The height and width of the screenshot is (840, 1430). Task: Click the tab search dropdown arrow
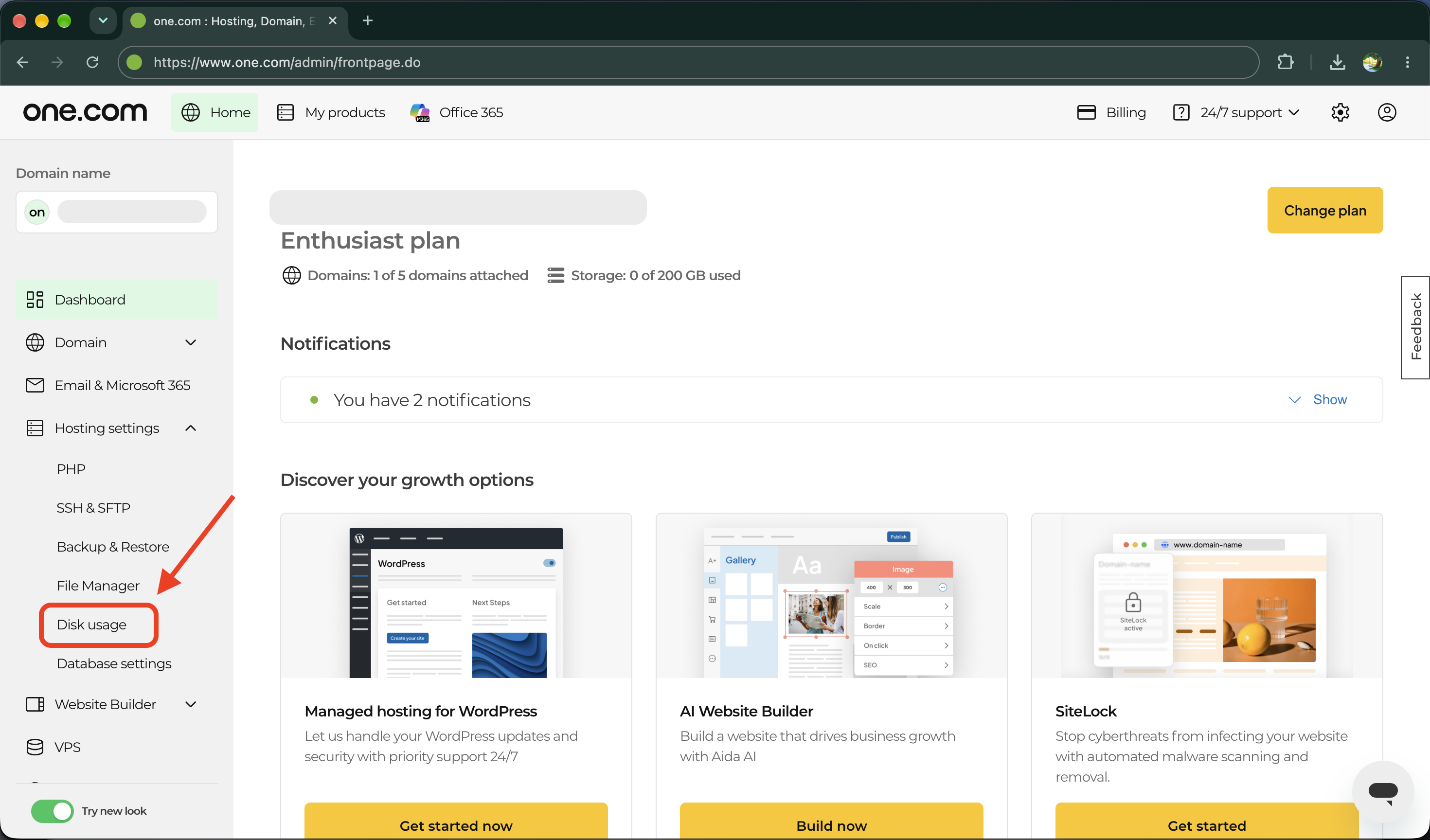(103, 21)
